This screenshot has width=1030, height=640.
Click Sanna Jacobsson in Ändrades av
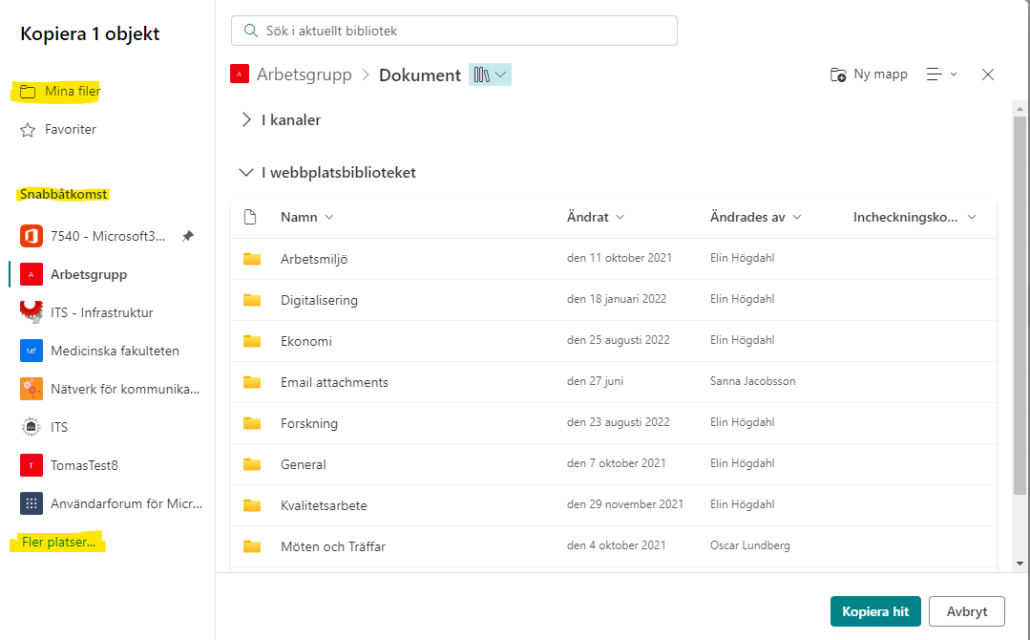pyautogui.click(x=753, y=381)
